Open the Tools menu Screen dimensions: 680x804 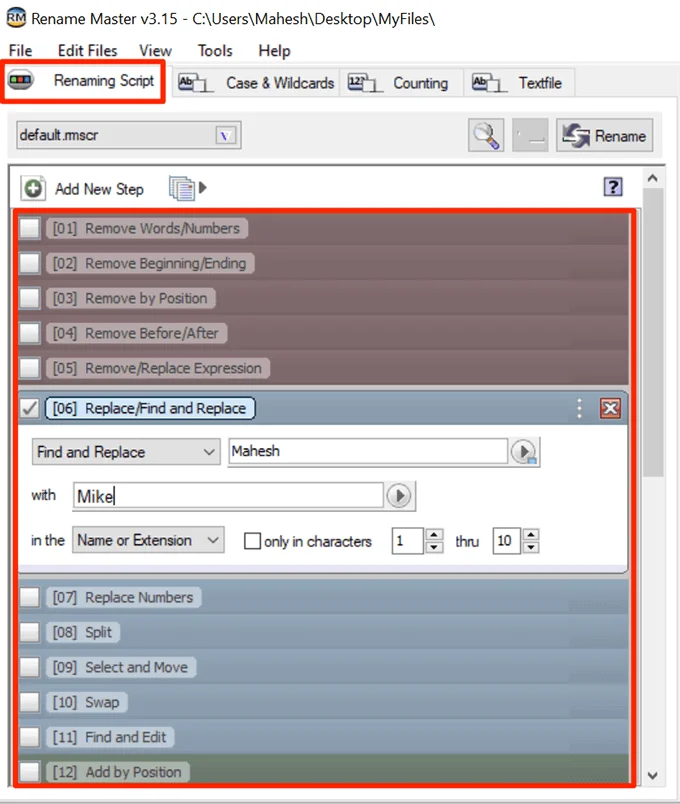click(x=215, y=51)
